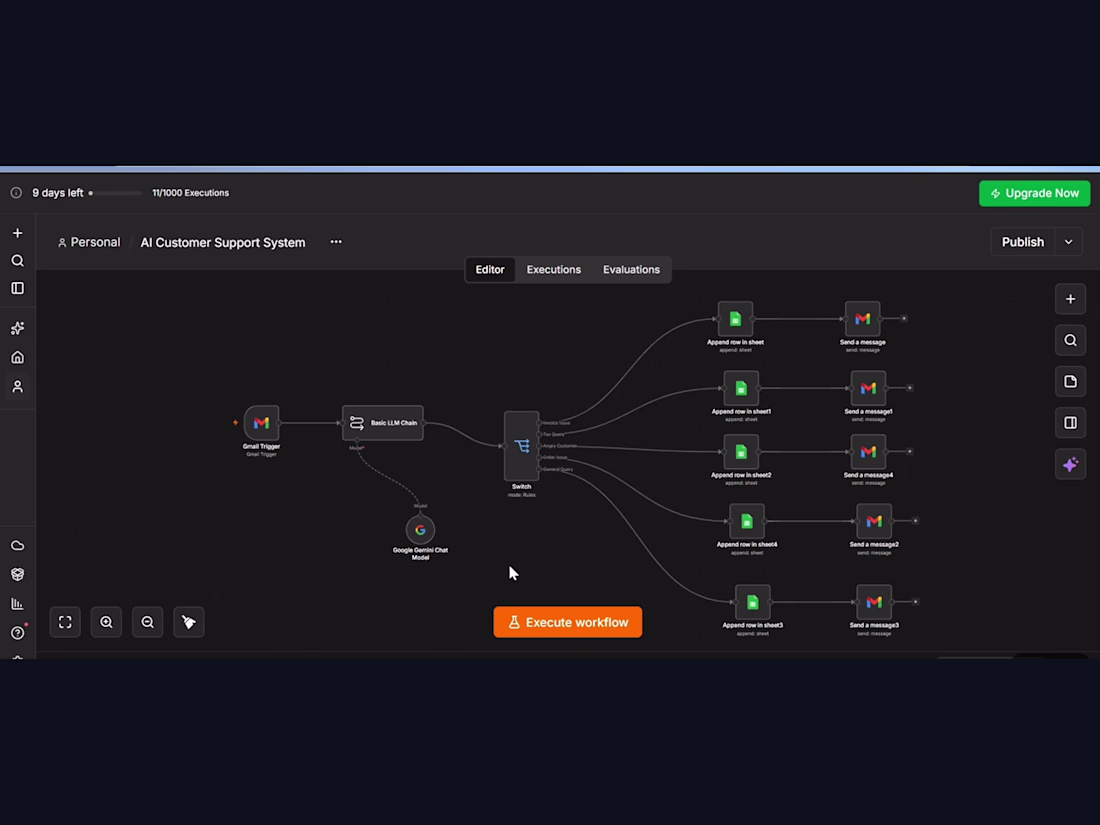This screenshot has height=825, width=1100.
Task: Toggle the side panel on the right toolbar
Action: click(x=1071, y=423)
